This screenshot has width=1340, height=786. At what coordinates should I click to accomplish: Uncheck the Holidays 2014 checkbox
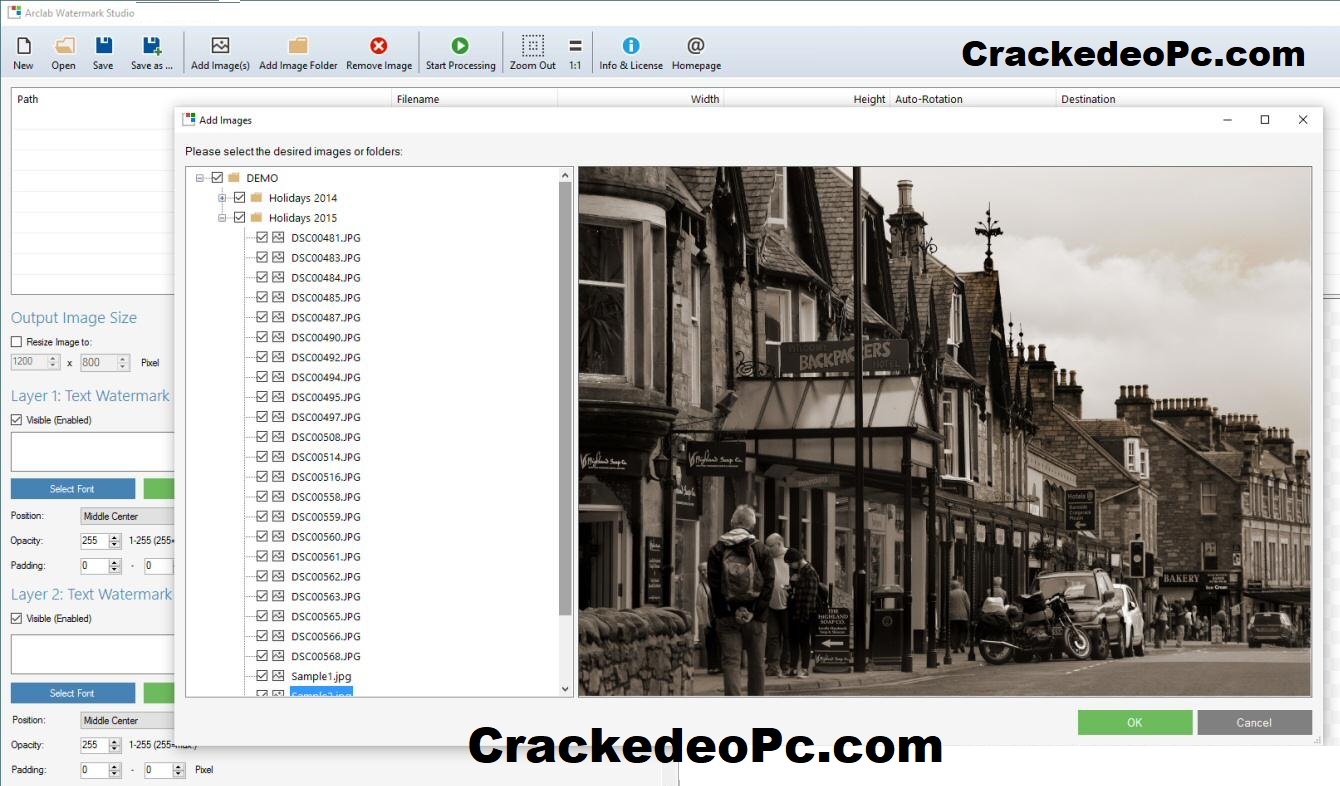click(x=239, y=198)
